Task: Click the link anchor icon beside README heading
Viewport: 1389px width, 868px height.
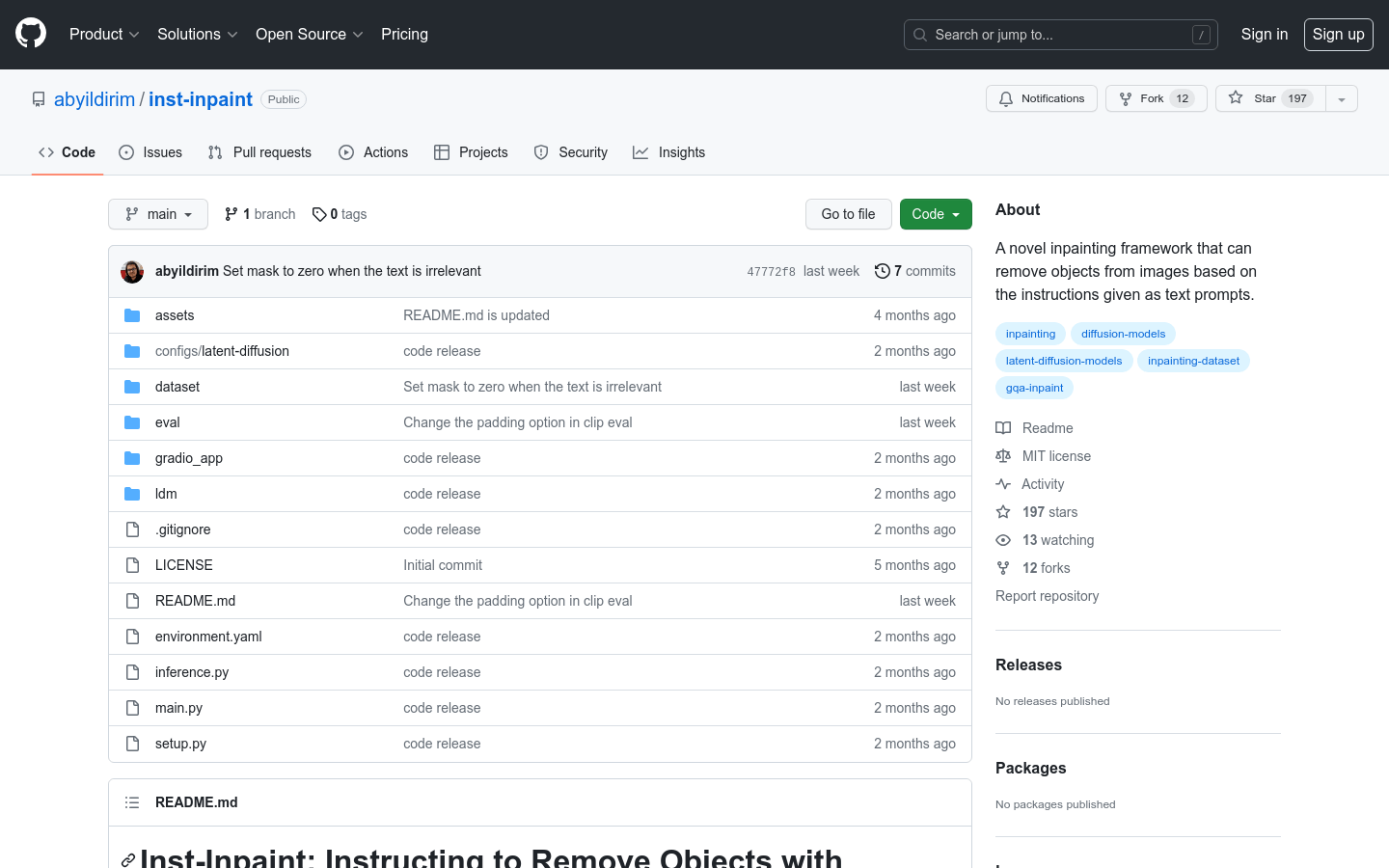Action: 127,860
